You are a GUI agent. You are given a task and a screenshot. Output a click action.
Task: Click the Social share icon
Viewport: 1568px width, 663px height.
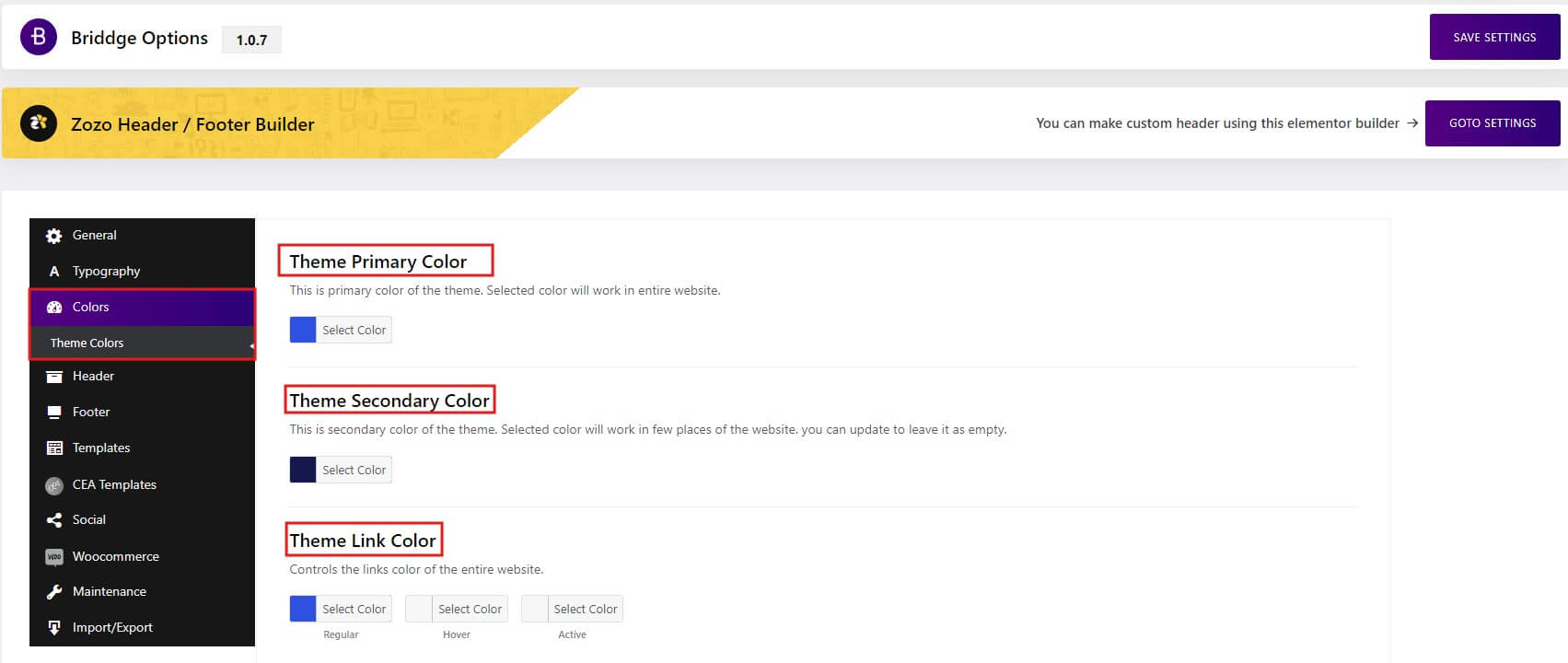(54, 520)
